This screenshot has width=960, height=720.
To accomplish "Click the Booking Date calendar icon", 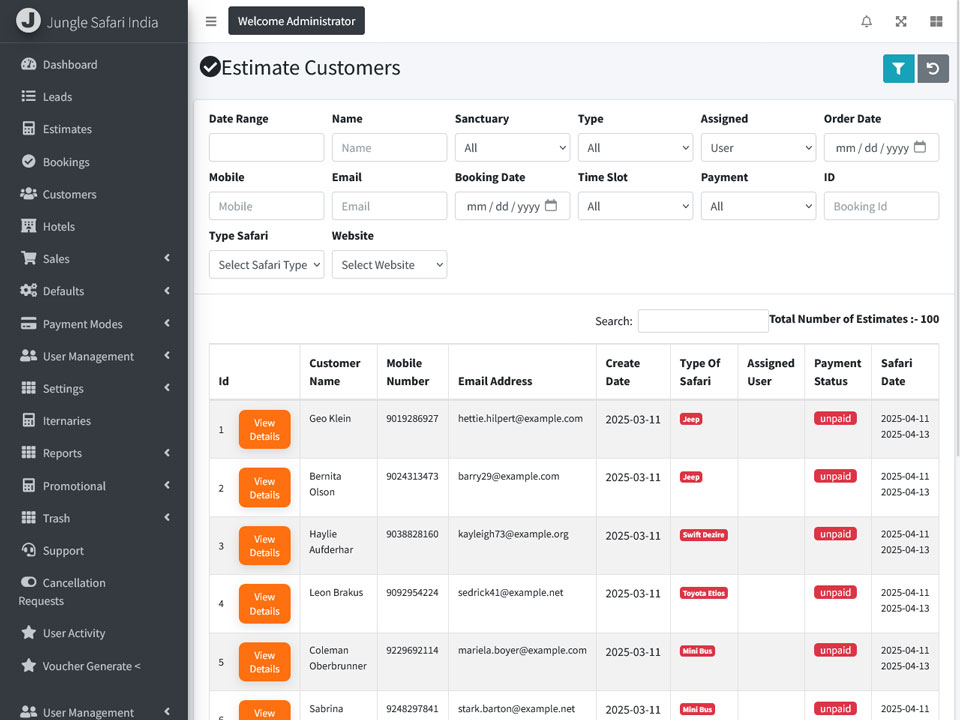I will pos(551,205).
